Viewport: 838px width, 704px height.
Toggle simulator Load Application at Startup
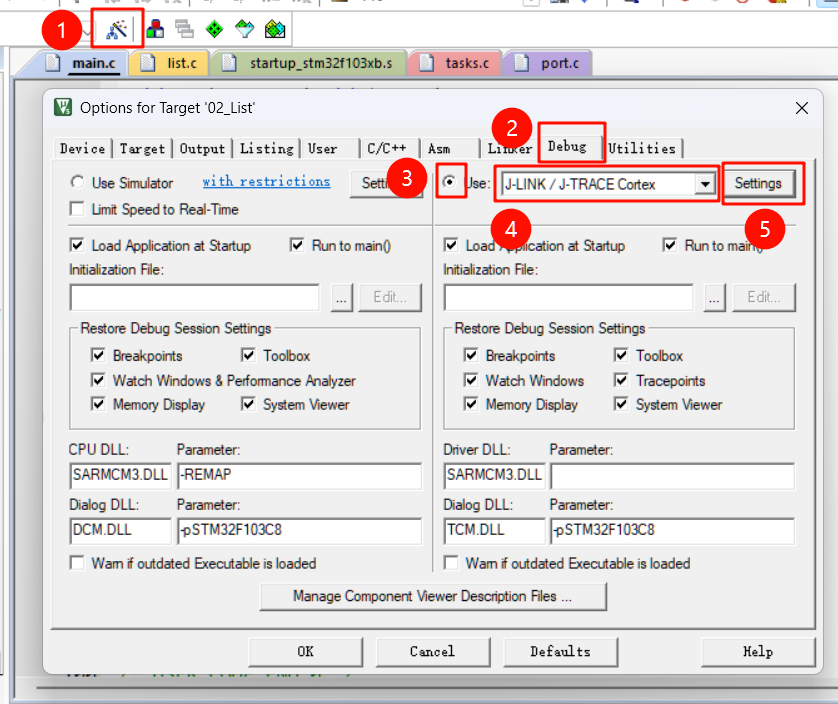[77, 245]
